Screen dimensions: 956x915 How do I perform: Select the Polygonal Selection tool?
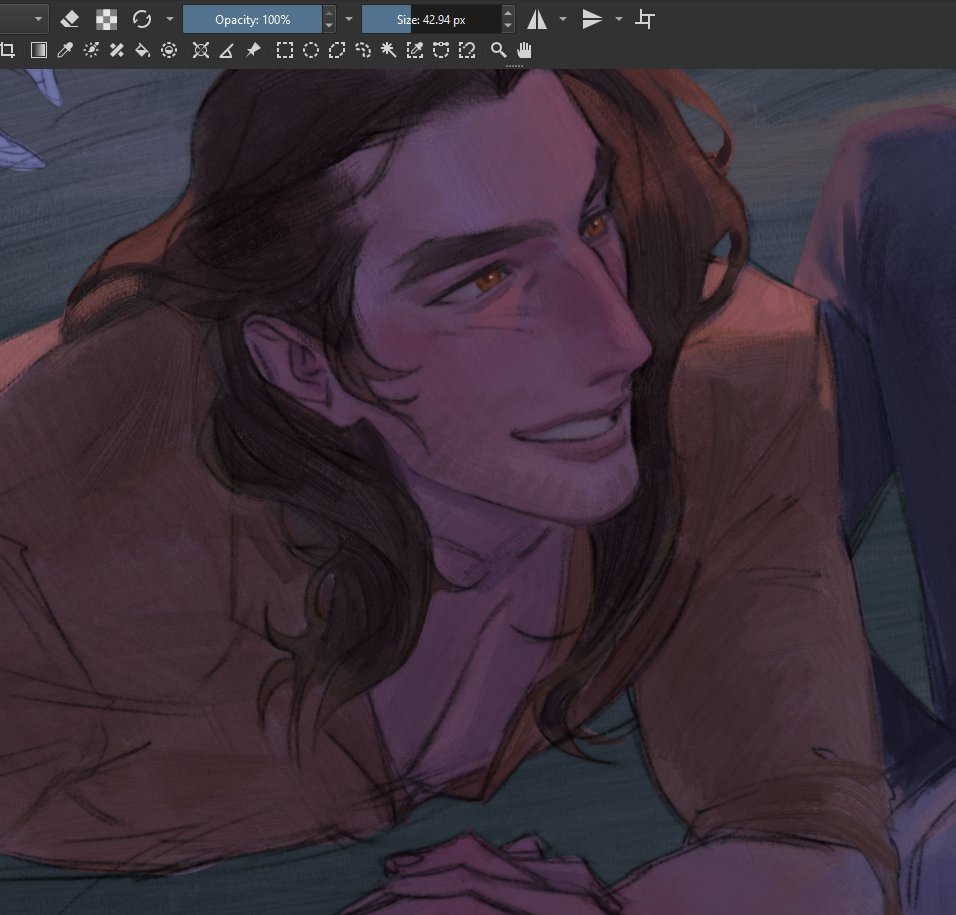pos(337,50)
